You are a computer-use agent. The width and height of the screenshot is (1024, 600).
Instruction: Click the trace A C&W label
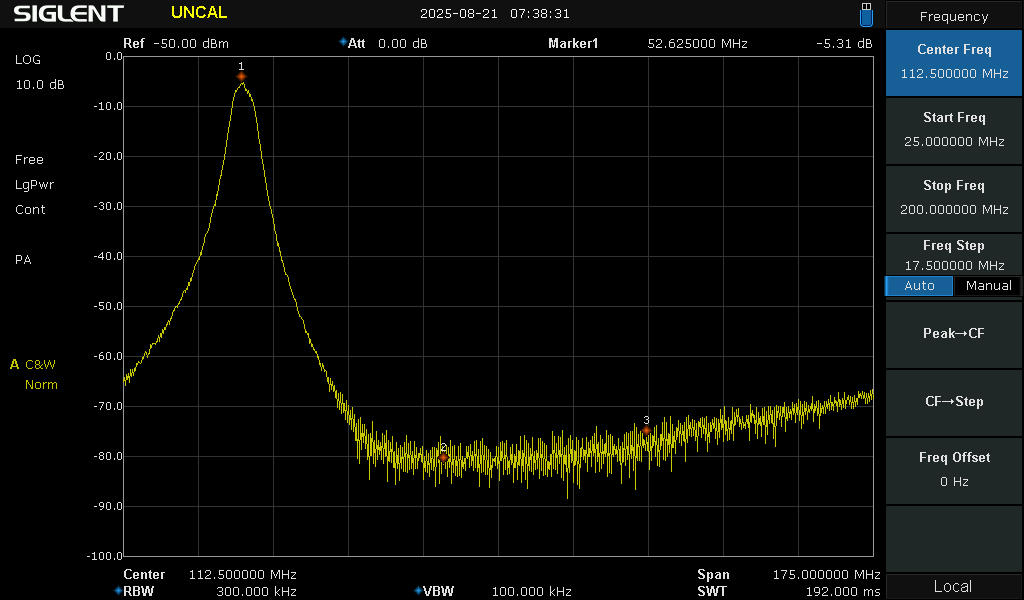[x=33, y=364]
